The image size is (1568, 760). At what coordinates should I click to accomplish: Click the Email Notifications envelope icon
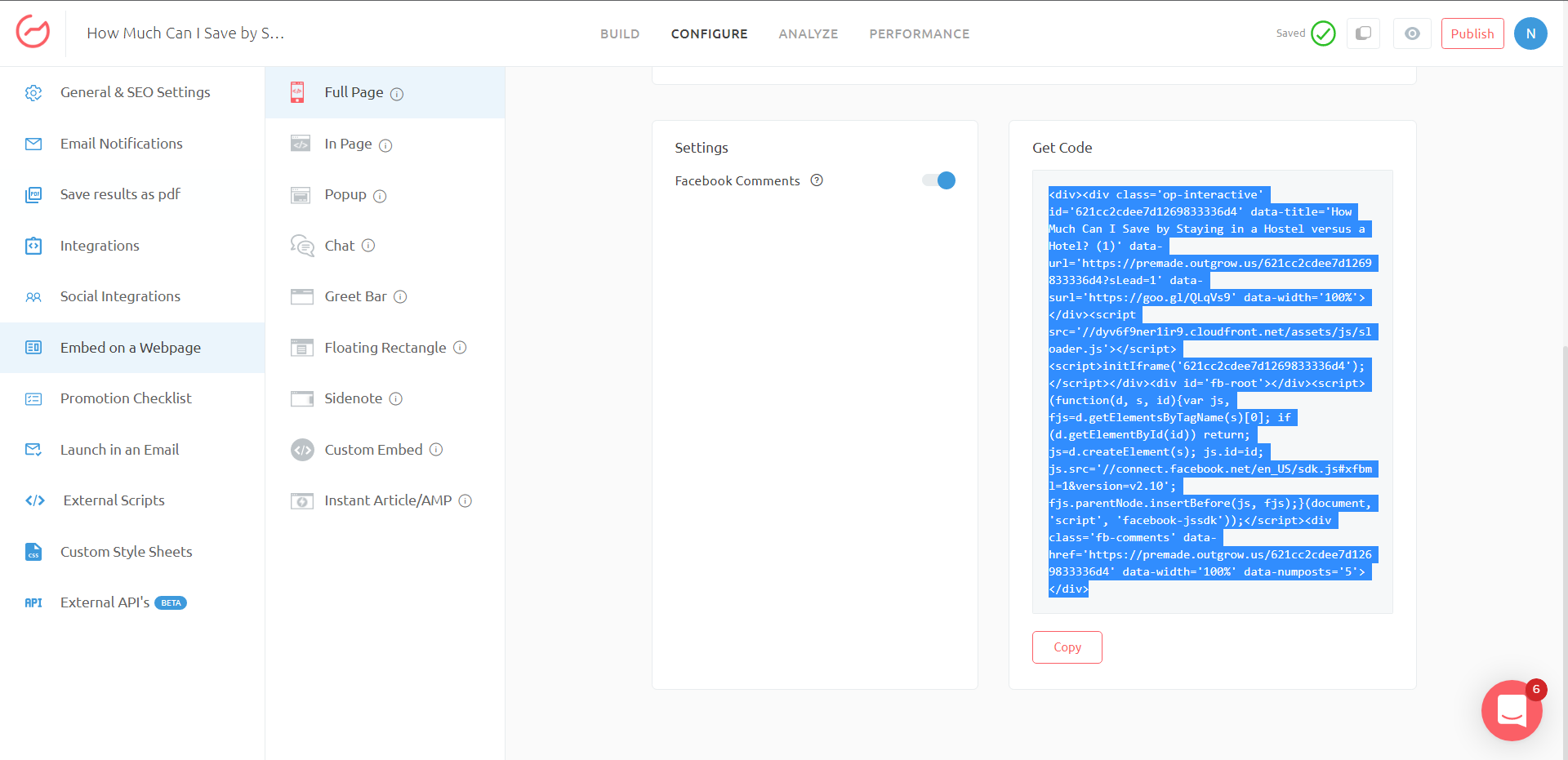33,144
